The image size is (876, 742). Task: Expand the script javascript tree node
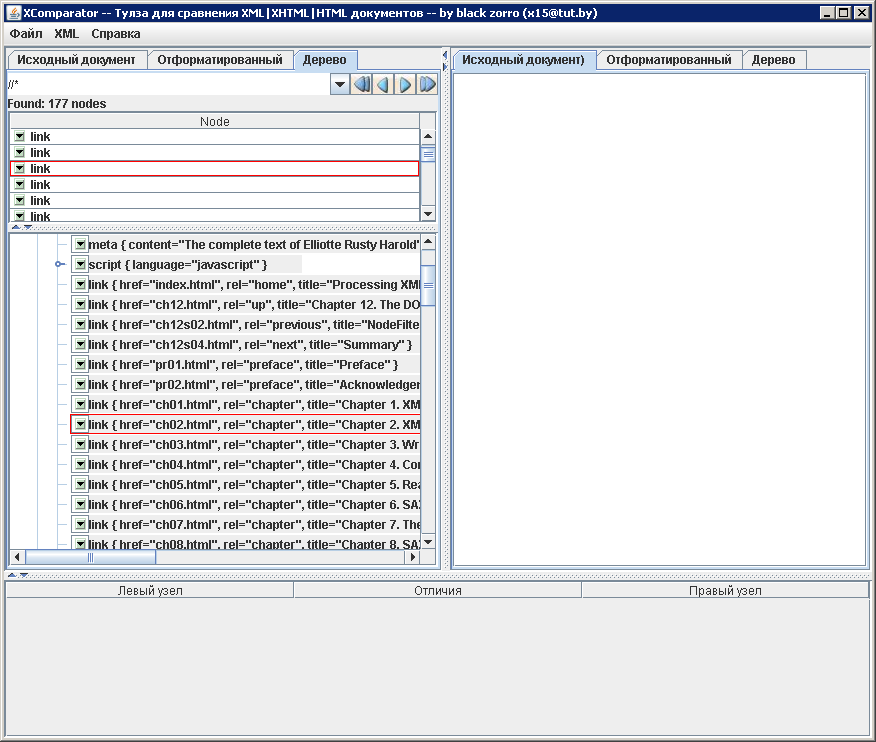[x=60, y=264]
